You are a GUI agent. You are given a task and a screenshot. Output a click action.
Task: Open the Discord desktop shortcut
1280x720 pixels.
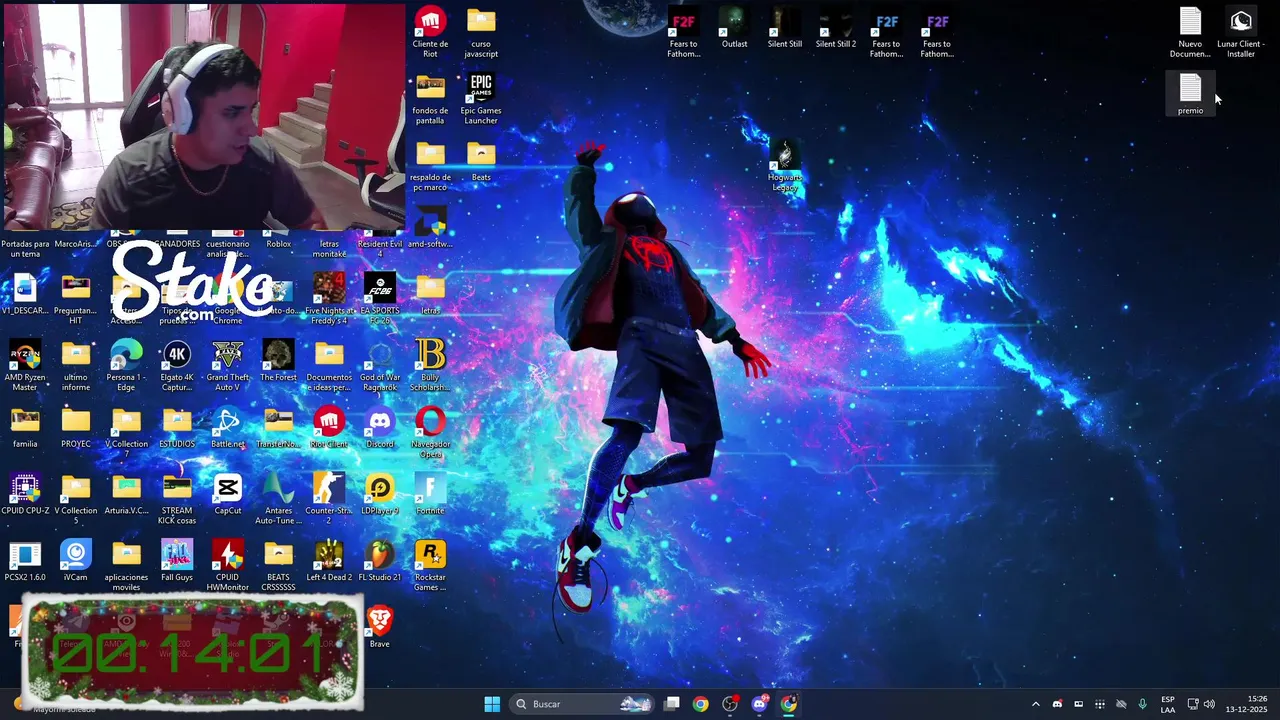click(x=380, y=428)
